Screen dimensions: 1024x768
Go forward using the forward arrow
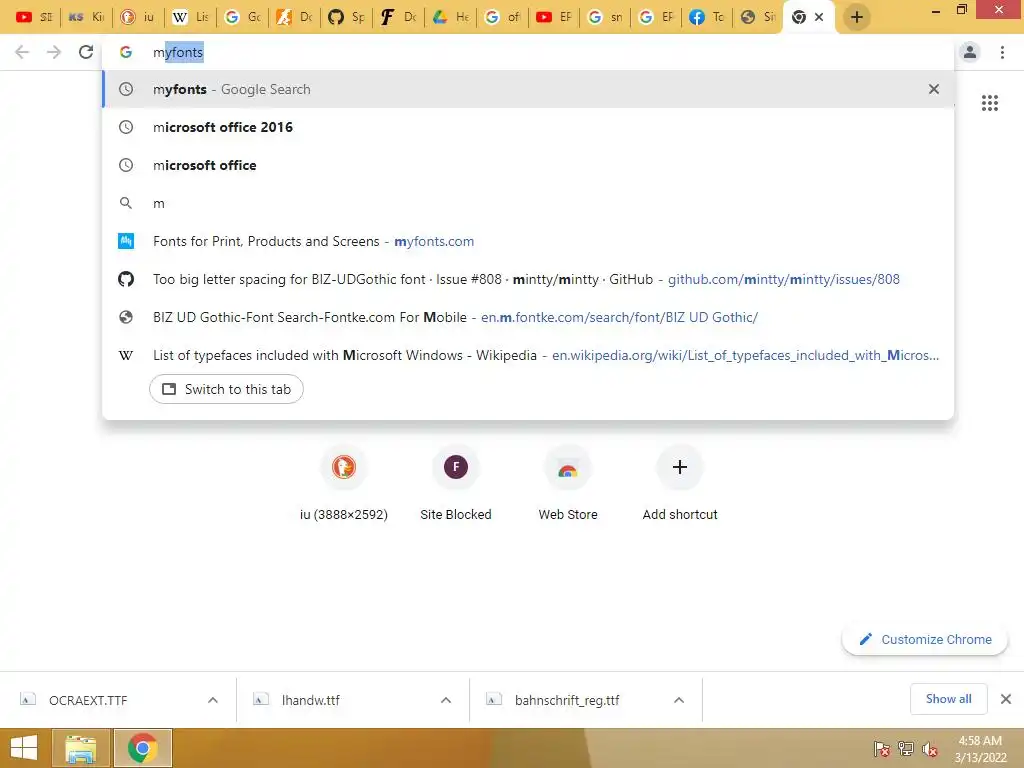pos(54,52)
